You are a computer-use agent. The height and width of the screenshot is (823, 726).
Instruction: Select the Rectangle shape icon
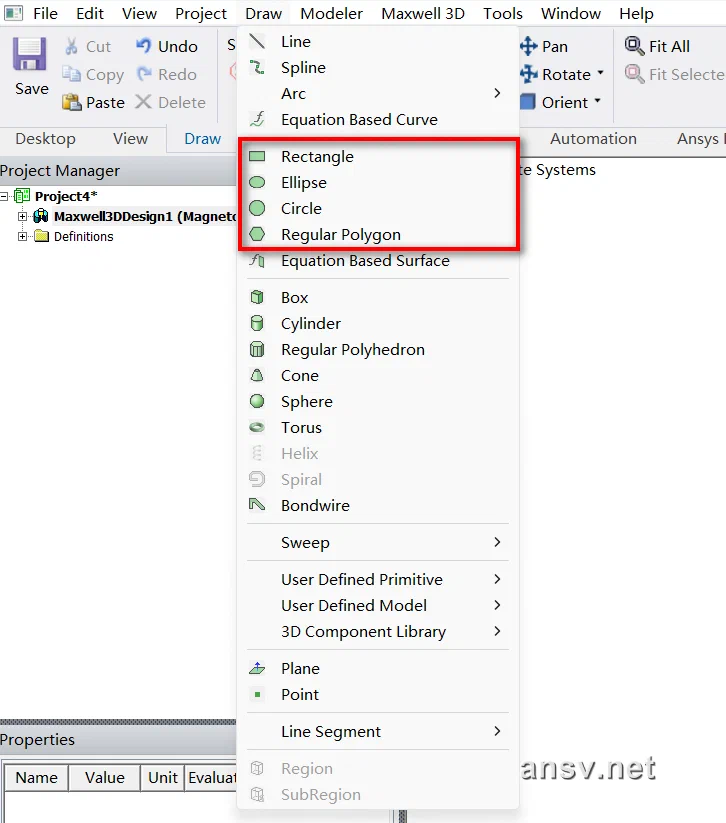[257, 156]
